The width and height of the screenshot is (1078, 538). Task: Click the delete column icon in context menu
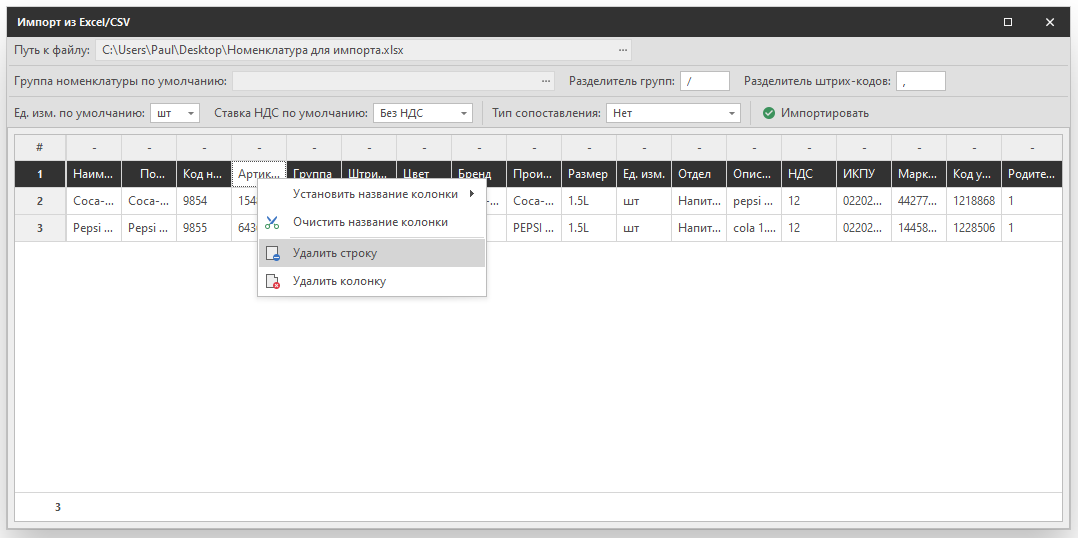click(272, 282)
